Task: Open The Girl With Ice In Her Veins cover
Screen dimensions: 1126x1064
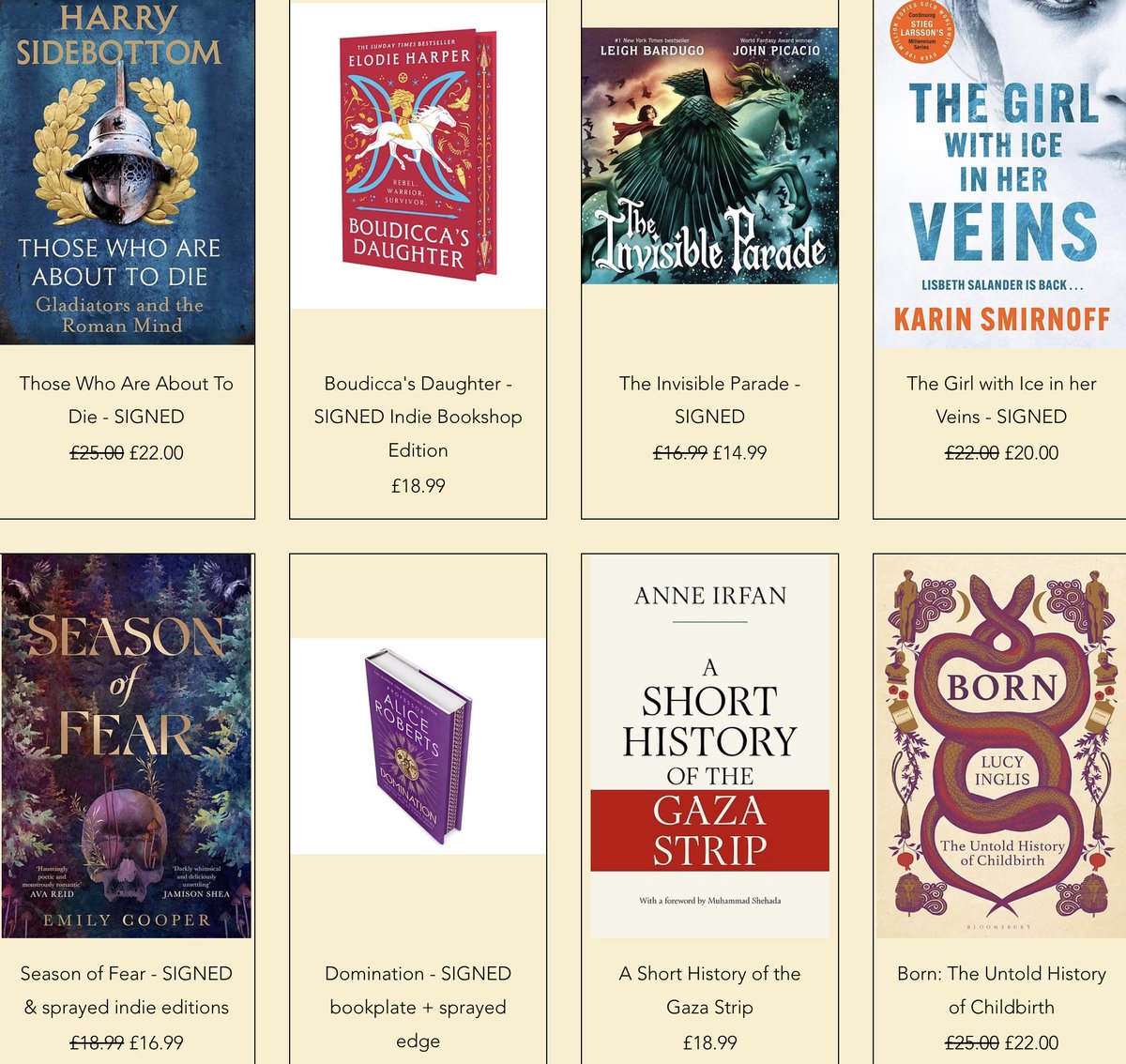Action: click(x=1000, y=174)
